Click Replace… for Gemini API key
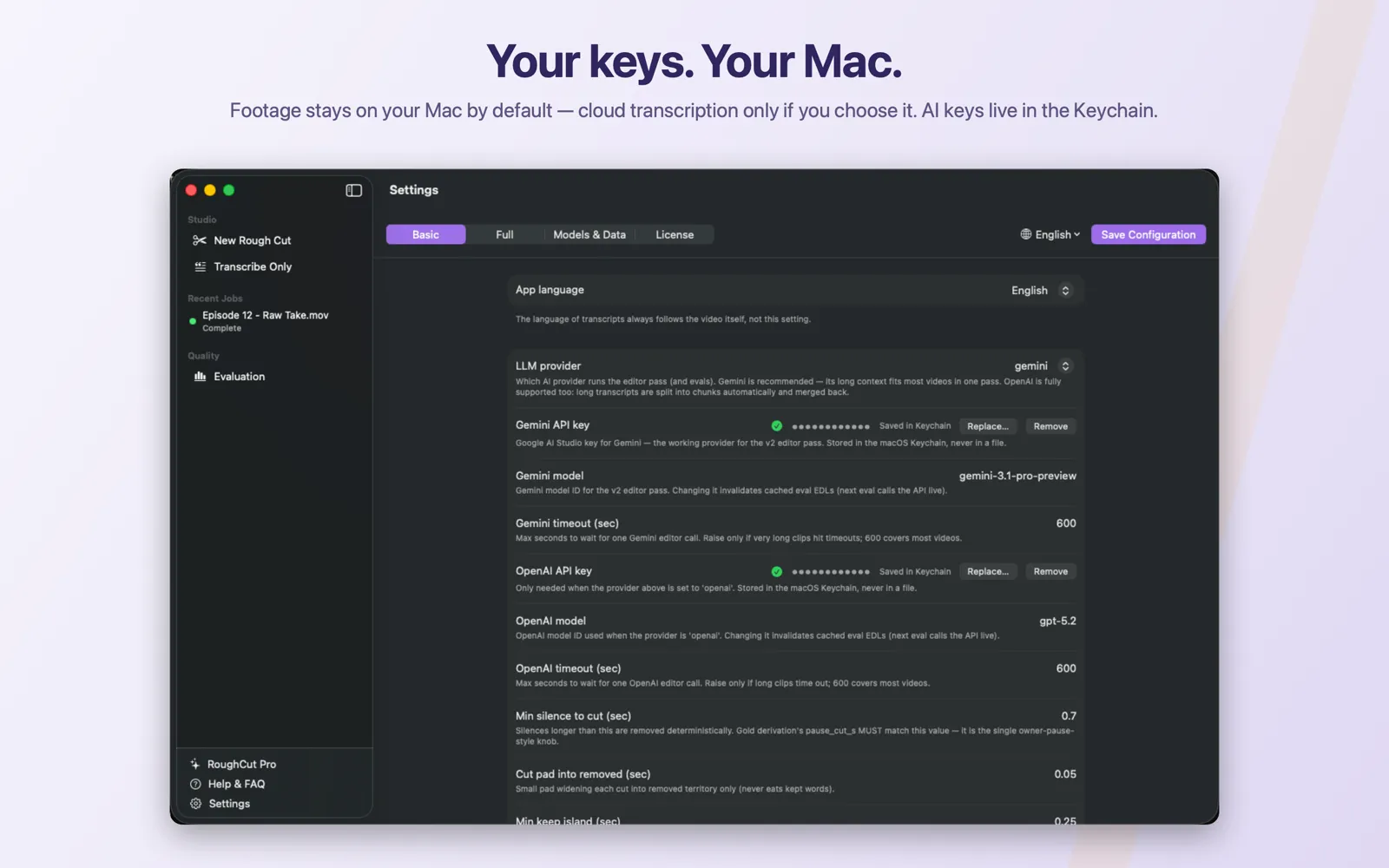Screen dimensions: 1389x868 coord(988,426)
